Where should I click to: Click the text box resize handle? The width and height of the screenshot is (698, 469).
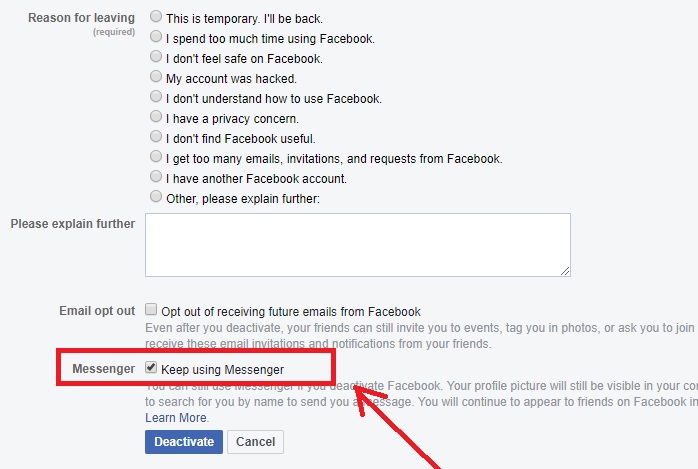pyautogui.click(x=565, y=270)
